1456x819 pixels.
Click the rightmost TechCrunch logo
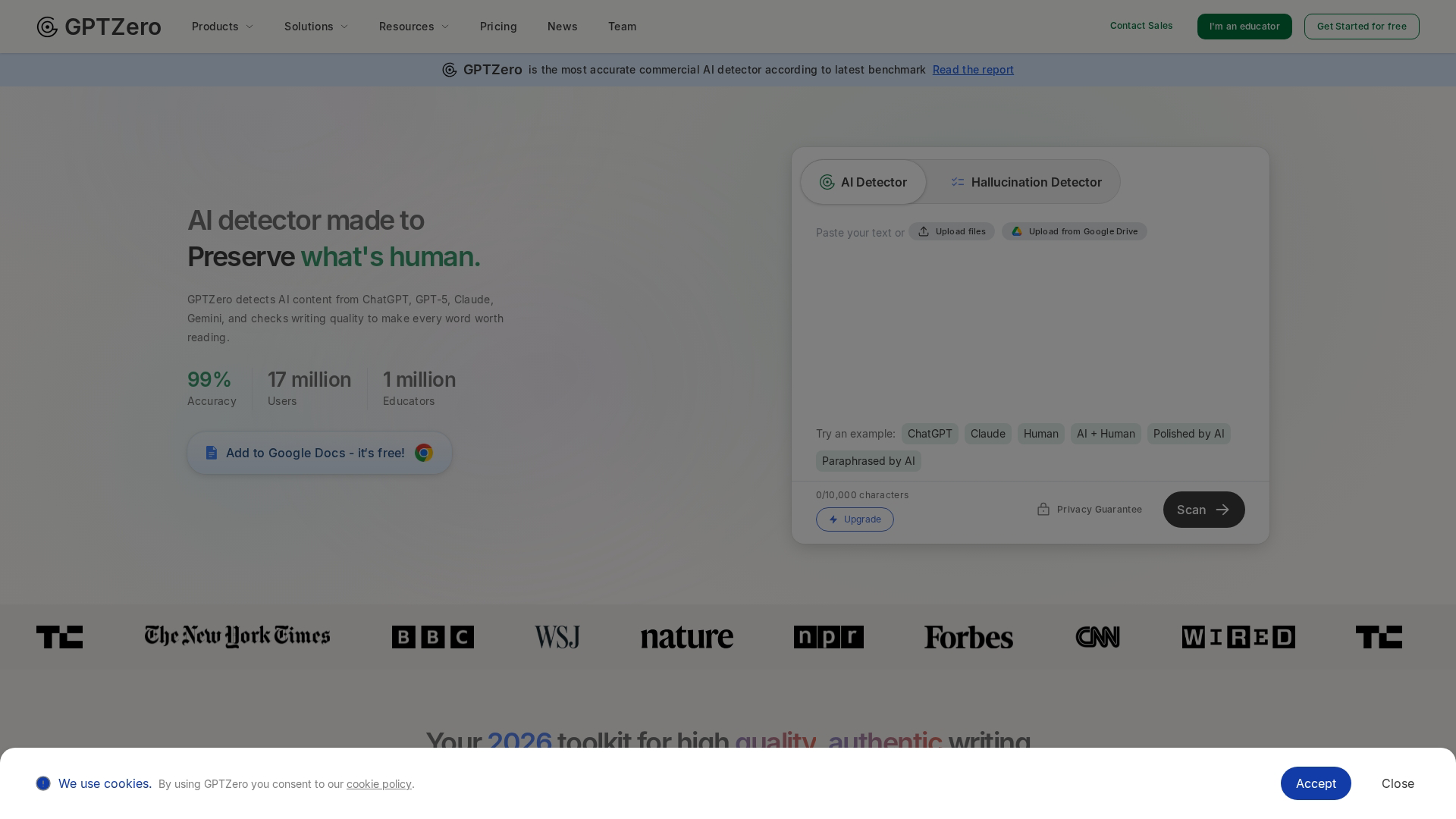click(x=1379, y=637)
